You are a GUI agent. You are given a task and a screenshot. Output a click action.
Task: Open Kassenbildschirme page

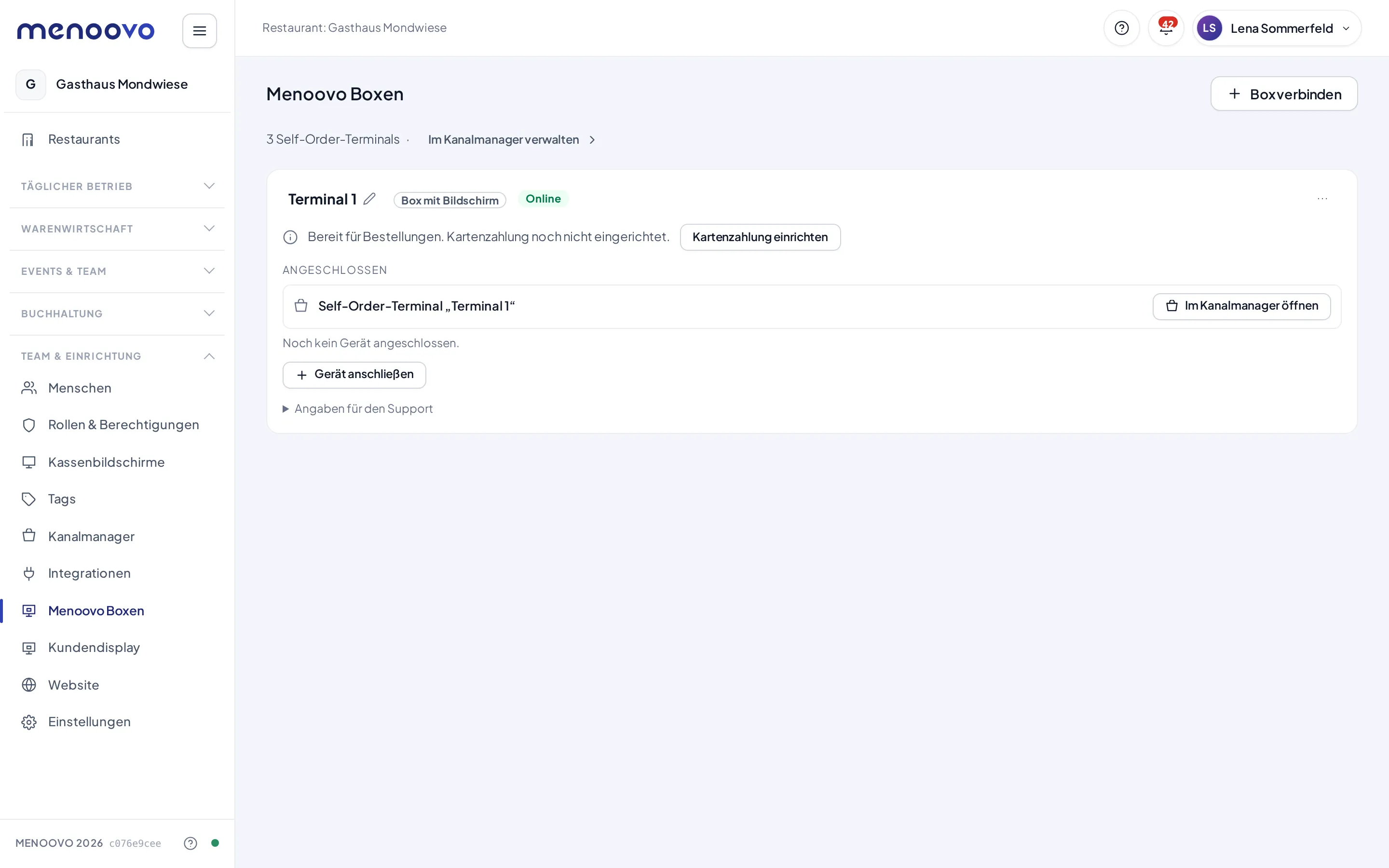117,462
